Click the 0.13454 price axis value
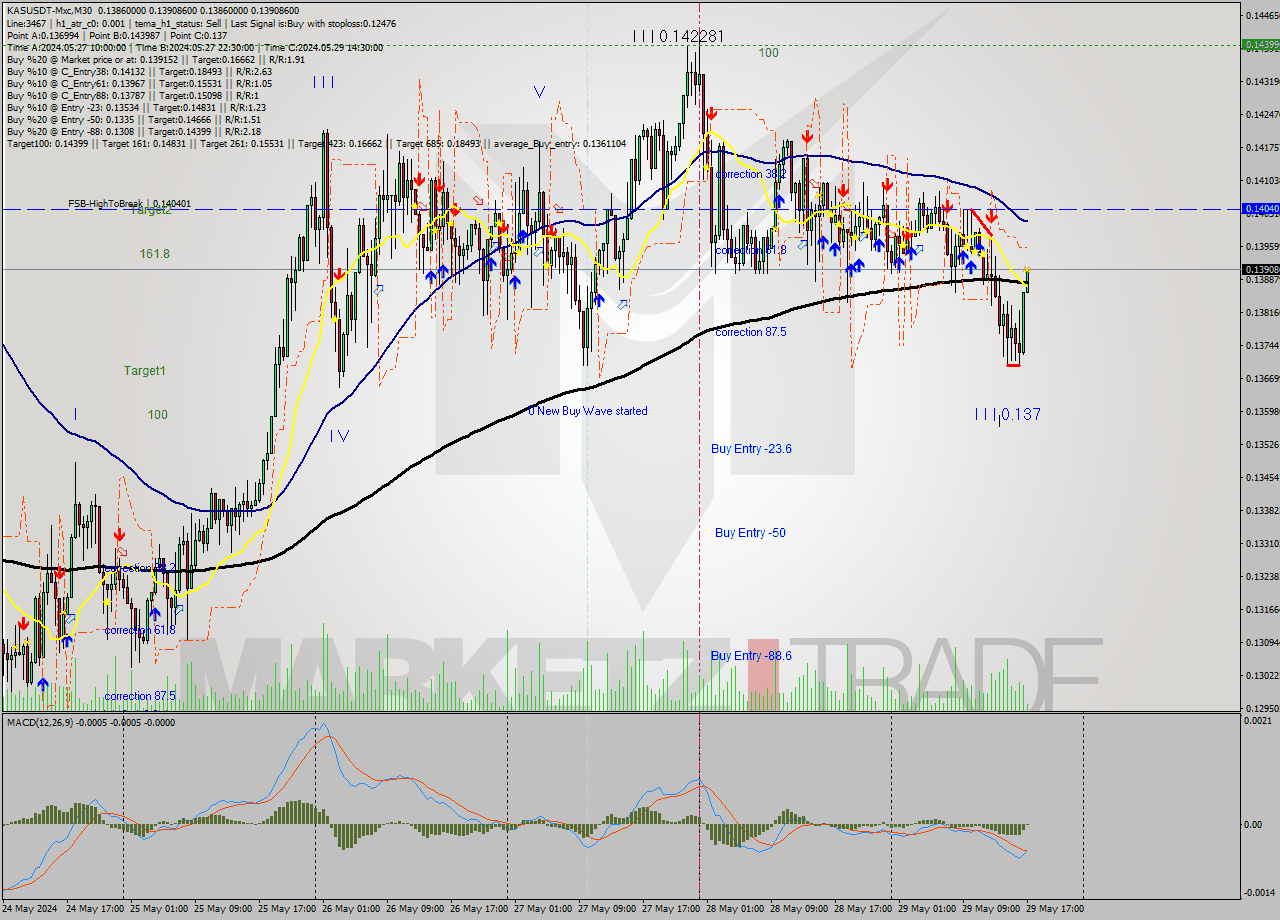This screenshot has width=1280, height=920. [x=1261, y=477]
